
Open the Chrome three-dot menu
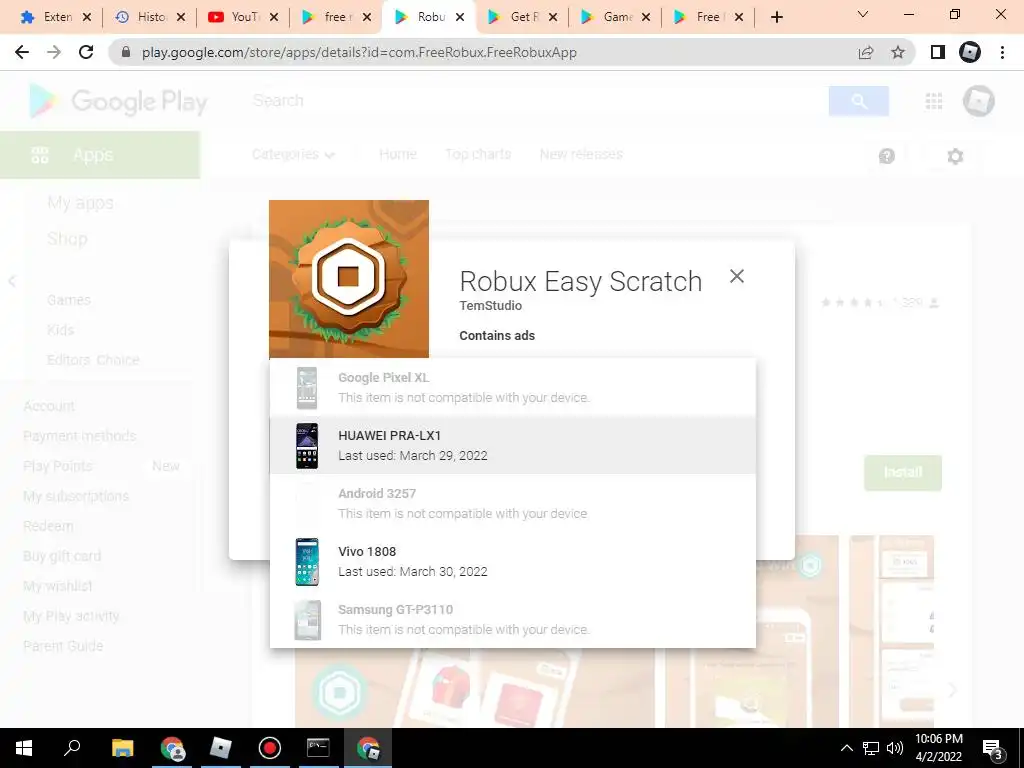point(1002,52)
